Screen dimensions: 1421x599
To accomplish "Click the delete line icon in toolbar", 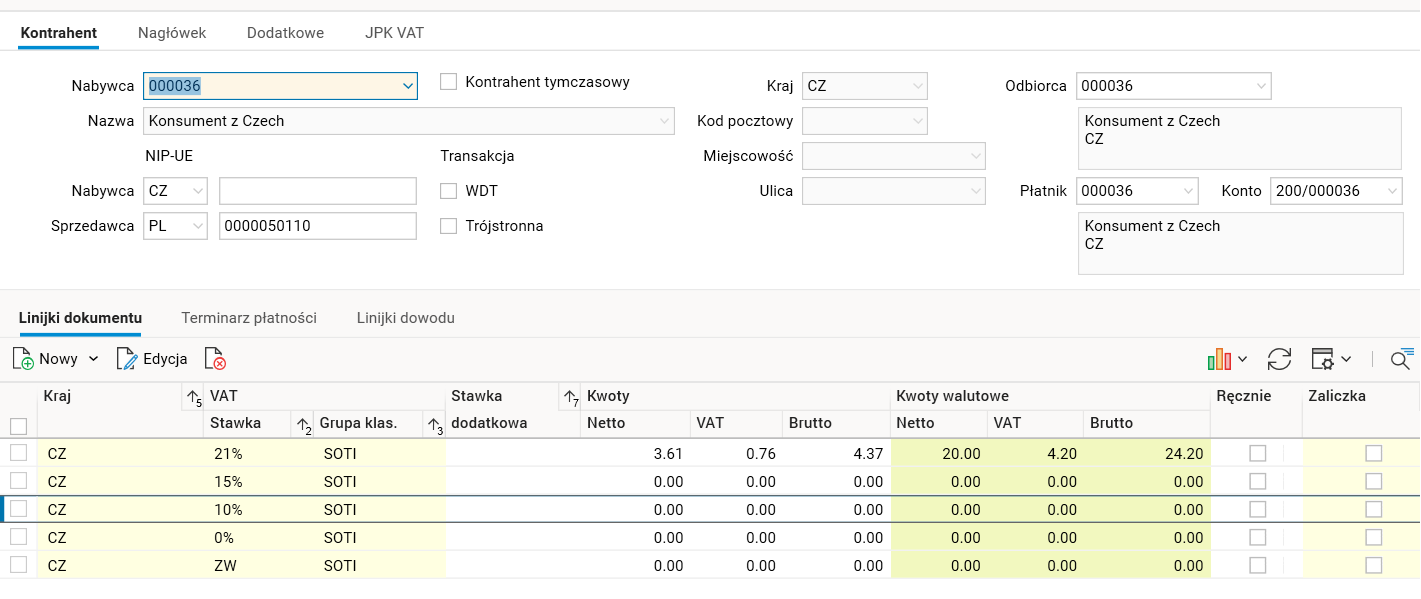I will click(215, 359).
